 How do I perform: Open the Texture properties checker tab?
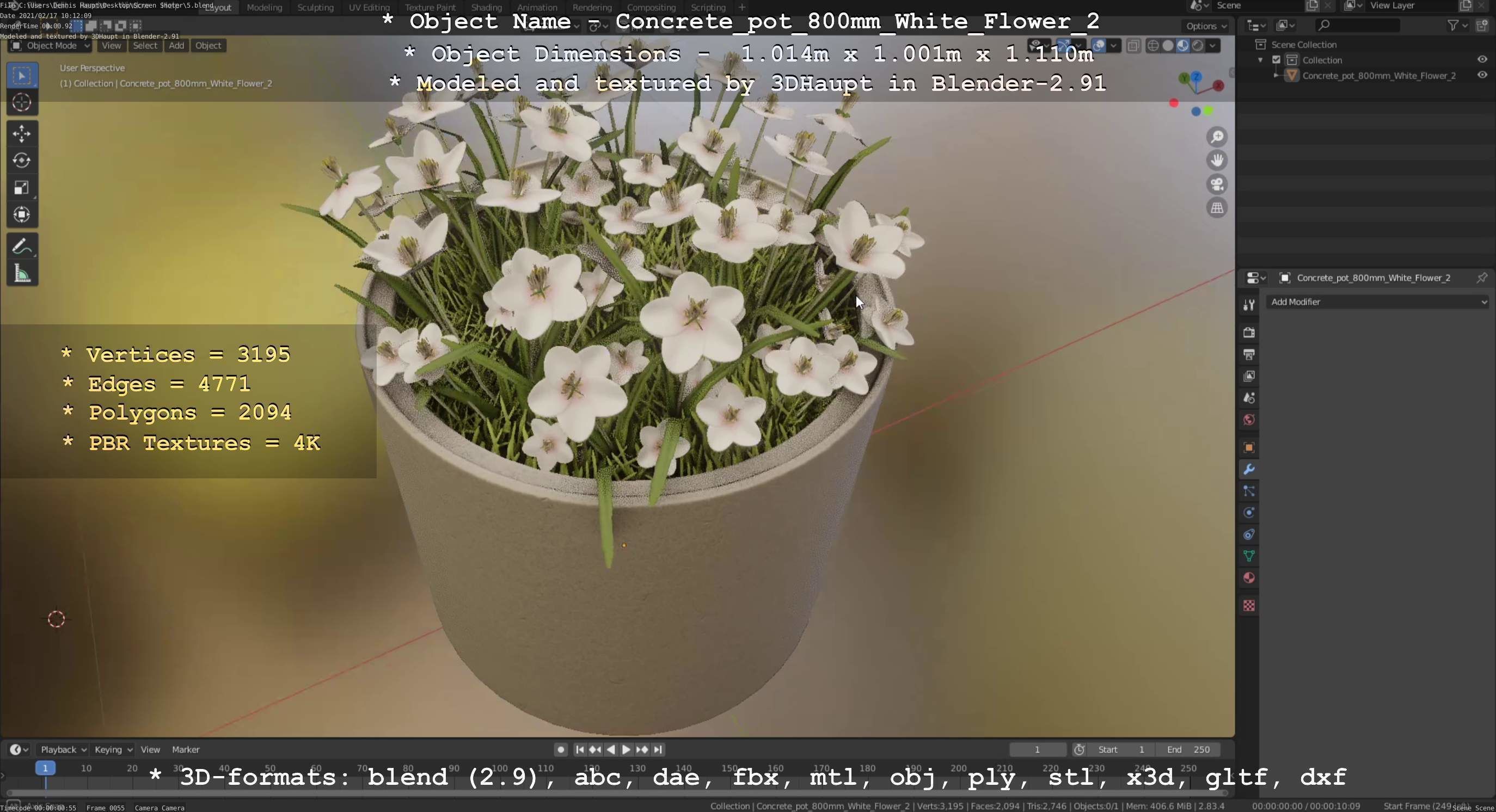point(1249,606)
